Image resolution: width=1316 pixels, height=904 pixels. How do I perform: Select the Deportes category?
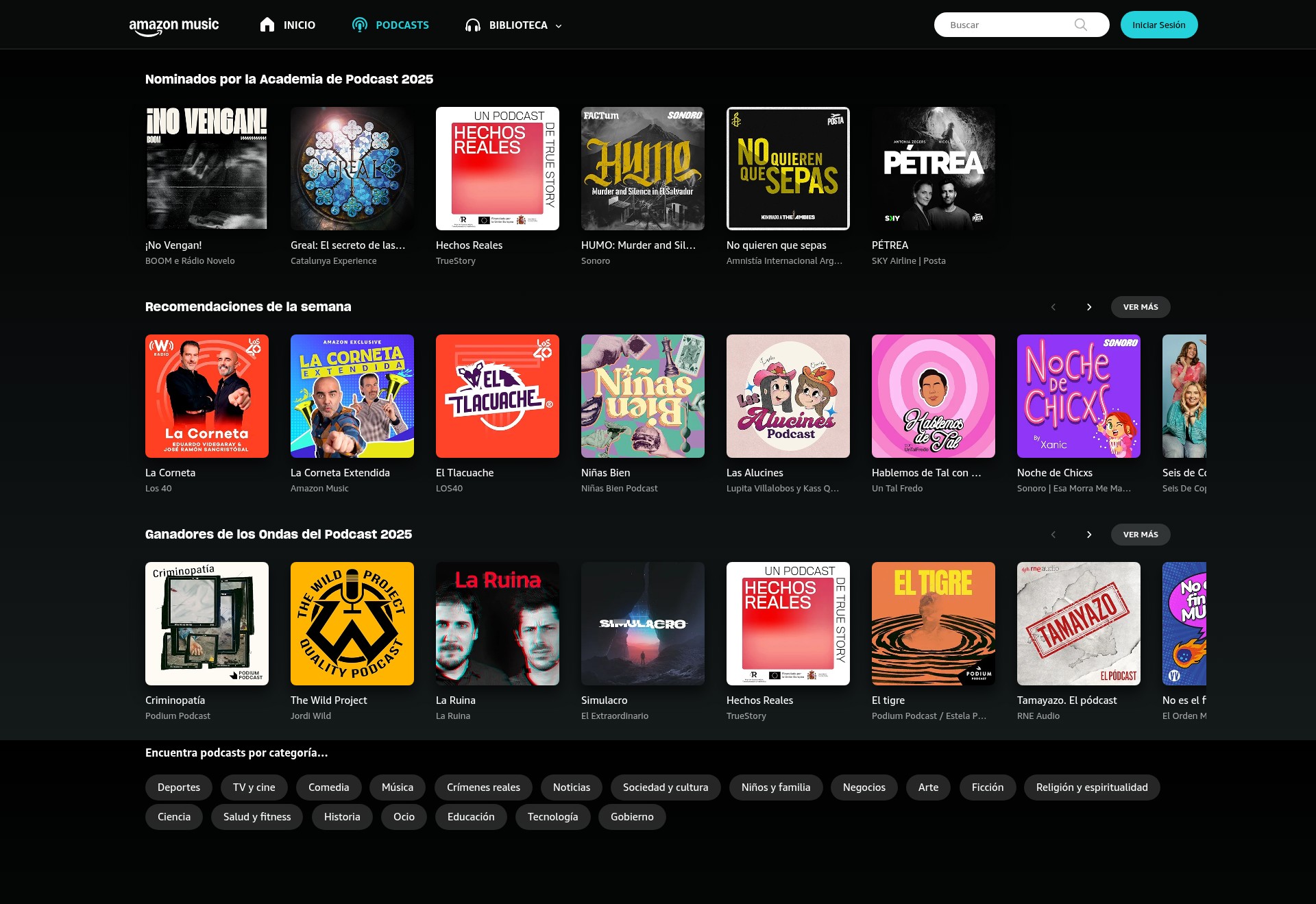[x=179, y=787]
